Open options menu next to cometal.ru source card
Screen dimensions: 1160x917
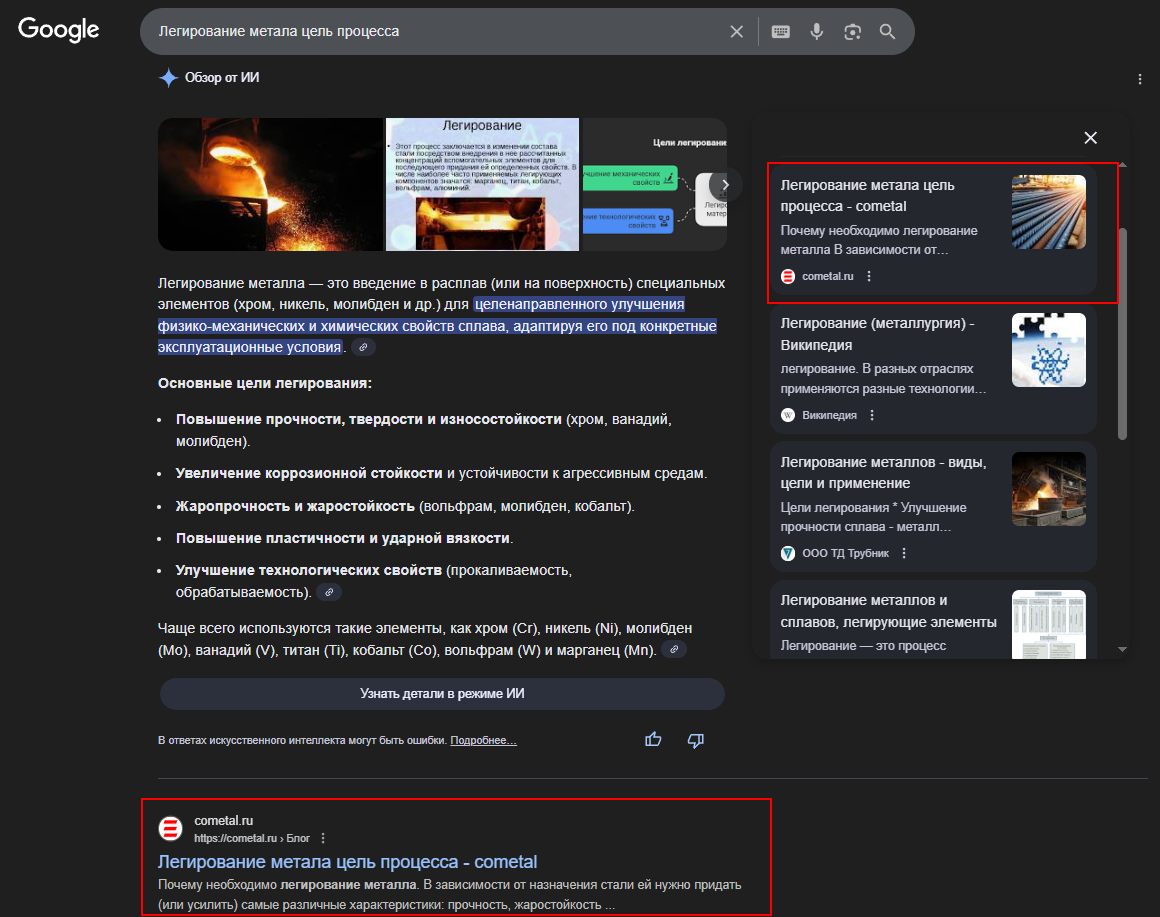coord(869,277)
